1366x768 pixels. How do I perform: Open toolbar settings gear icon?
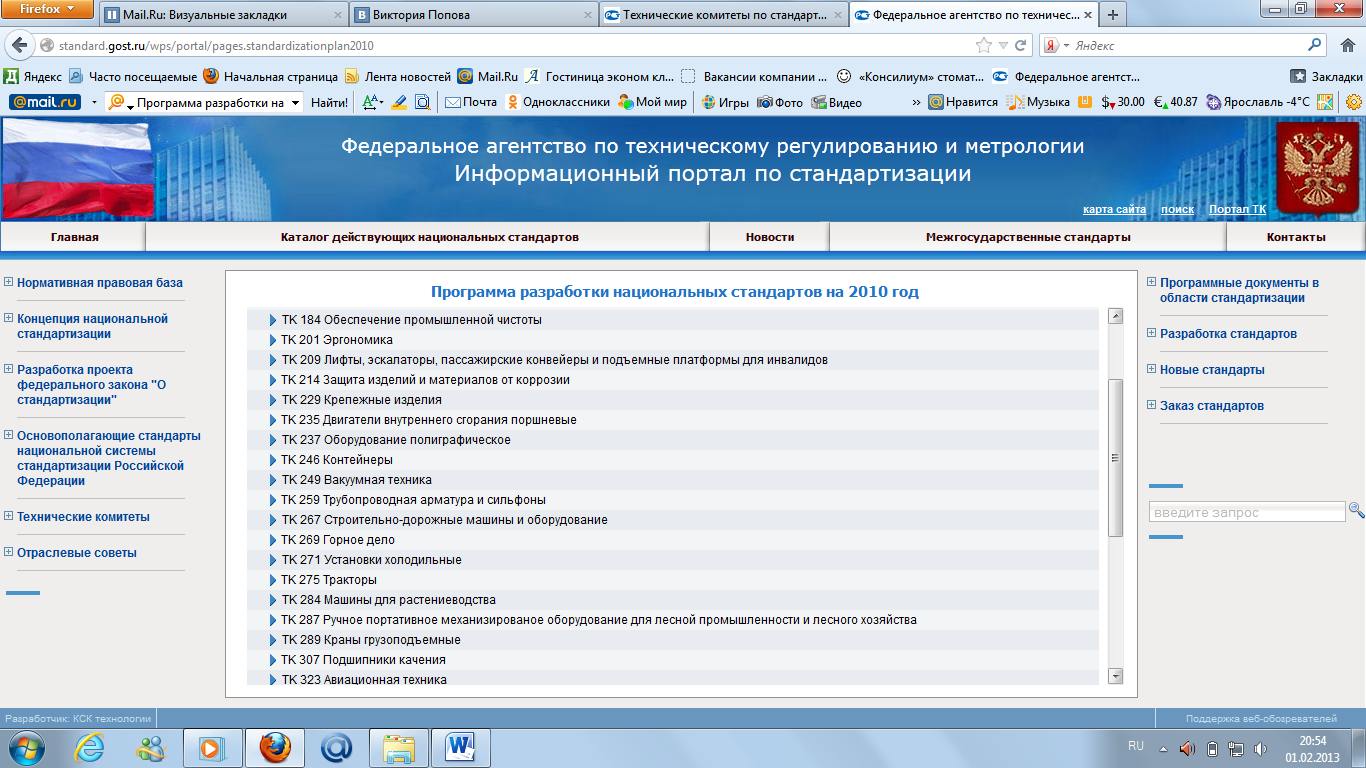pyautogui.click(x=1354, y=102)
